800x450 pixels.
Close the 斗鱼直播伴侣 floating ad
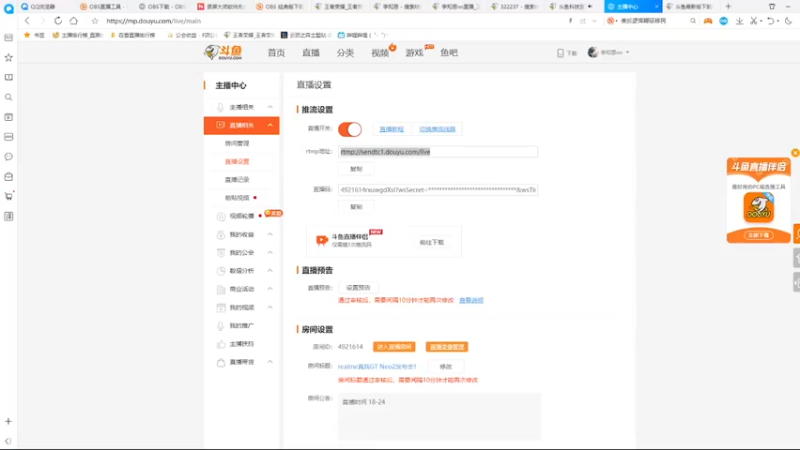coord(795,153)
